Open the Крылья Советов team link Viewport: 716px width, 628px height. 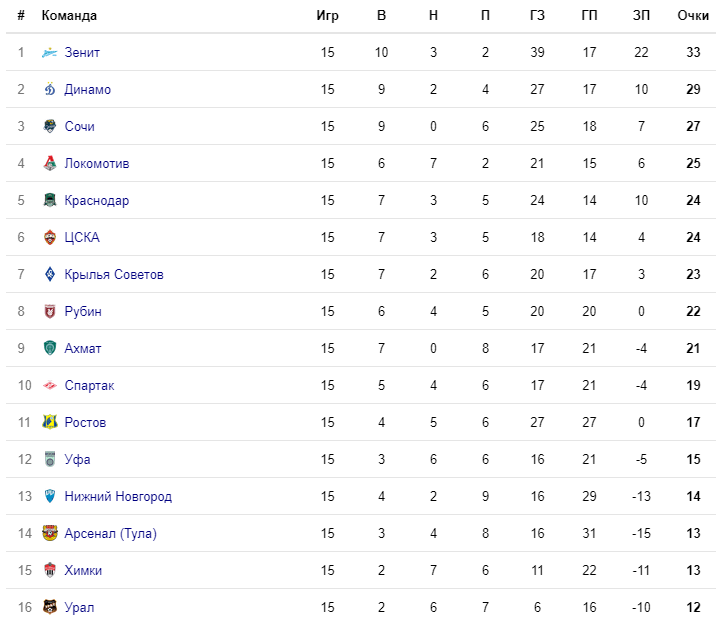tap(114, 274)
